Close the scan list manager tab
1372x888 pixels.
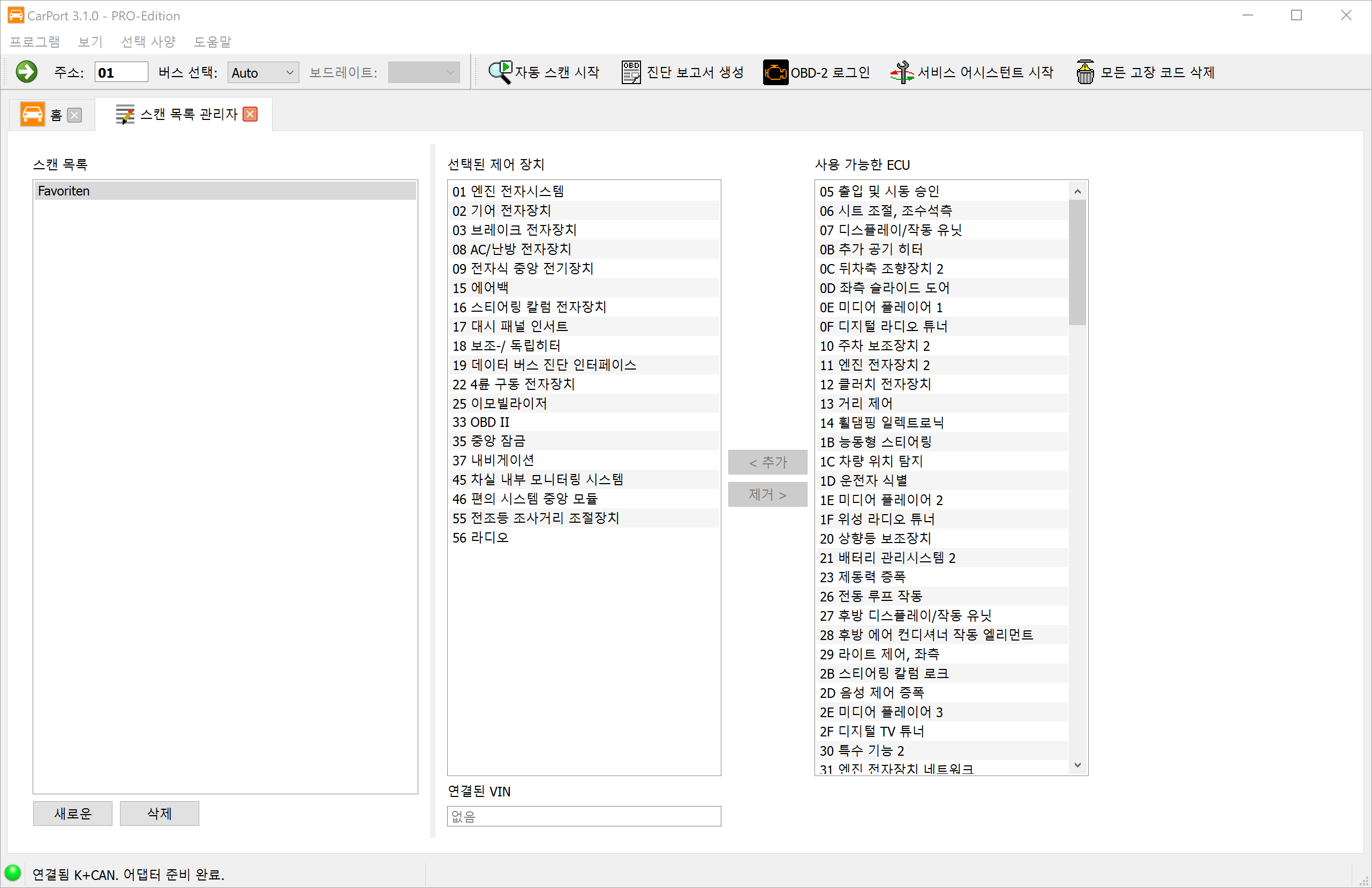point(250,114)
